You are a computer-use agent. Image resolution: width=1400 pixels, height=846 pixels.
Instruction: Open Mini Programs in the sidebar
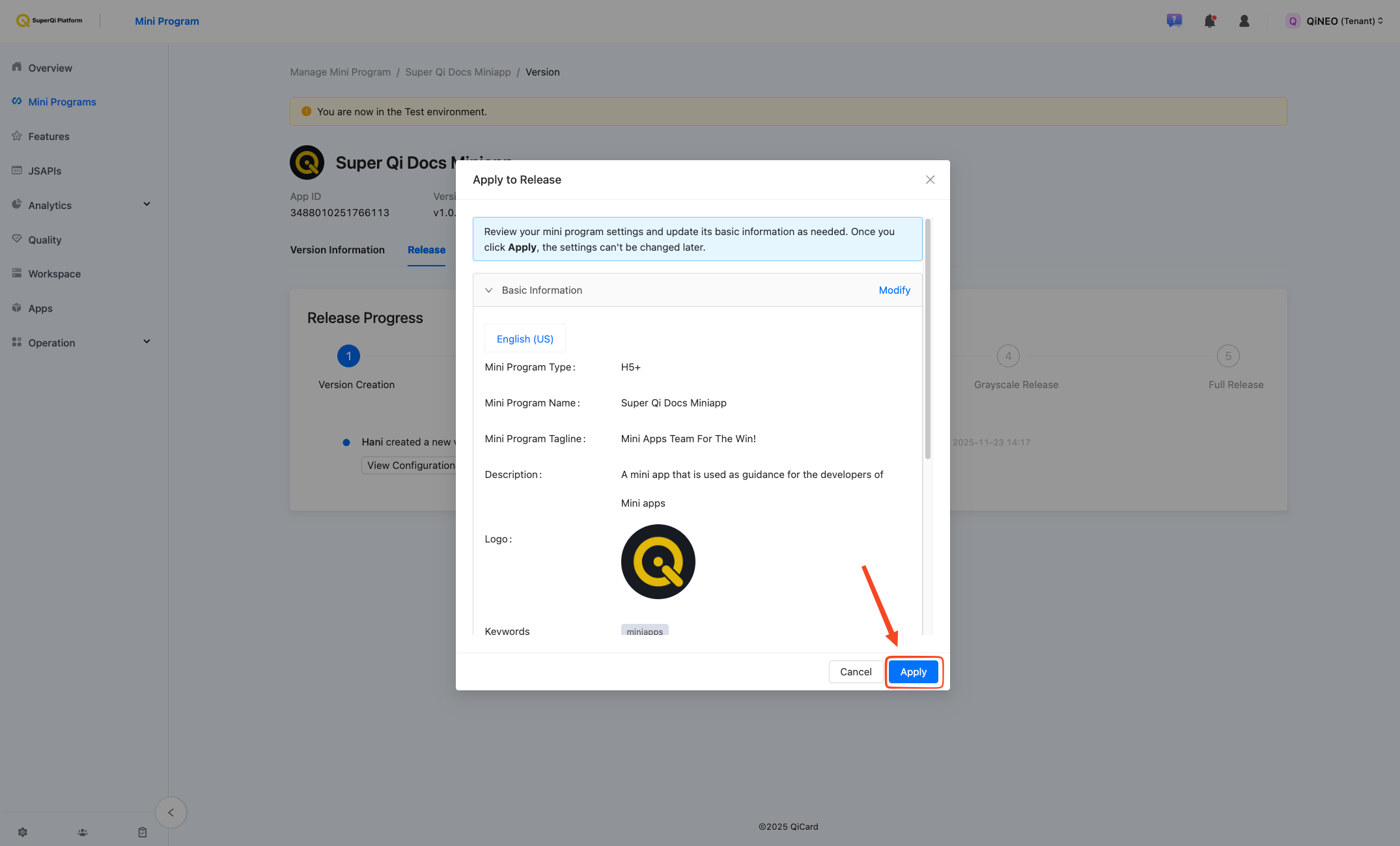[x=62, y=102]
